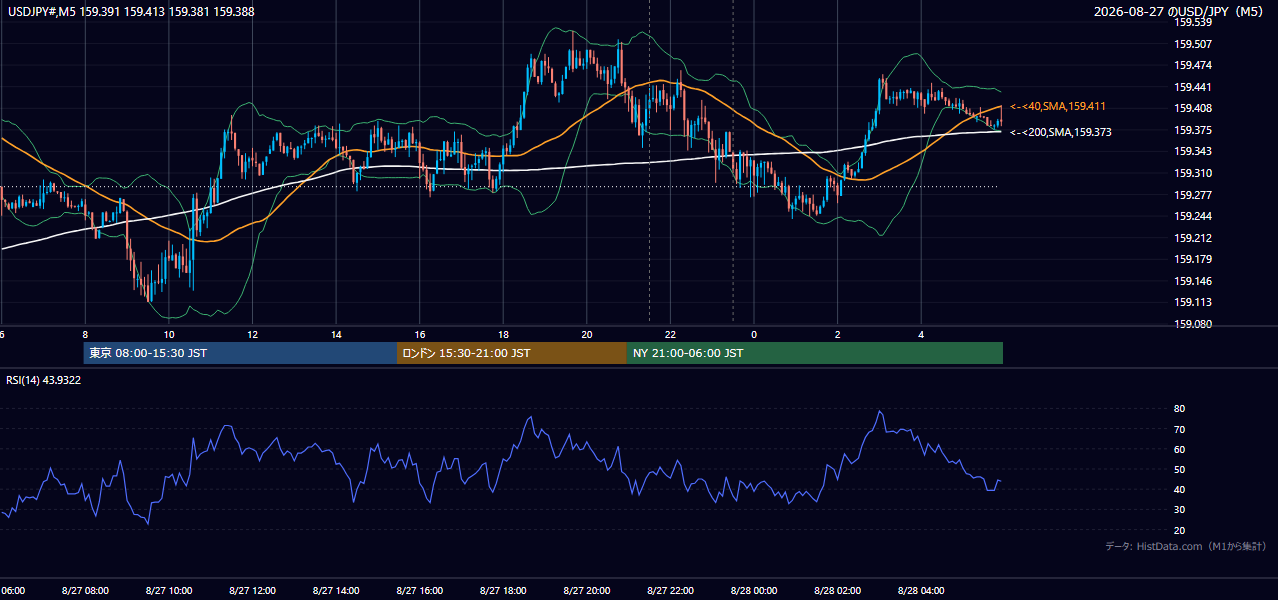The width and height of the screenshot is (1278, 600).
Task: Click price axis value 159.277
Action: pyautogui.click(x=1192, y=195)
